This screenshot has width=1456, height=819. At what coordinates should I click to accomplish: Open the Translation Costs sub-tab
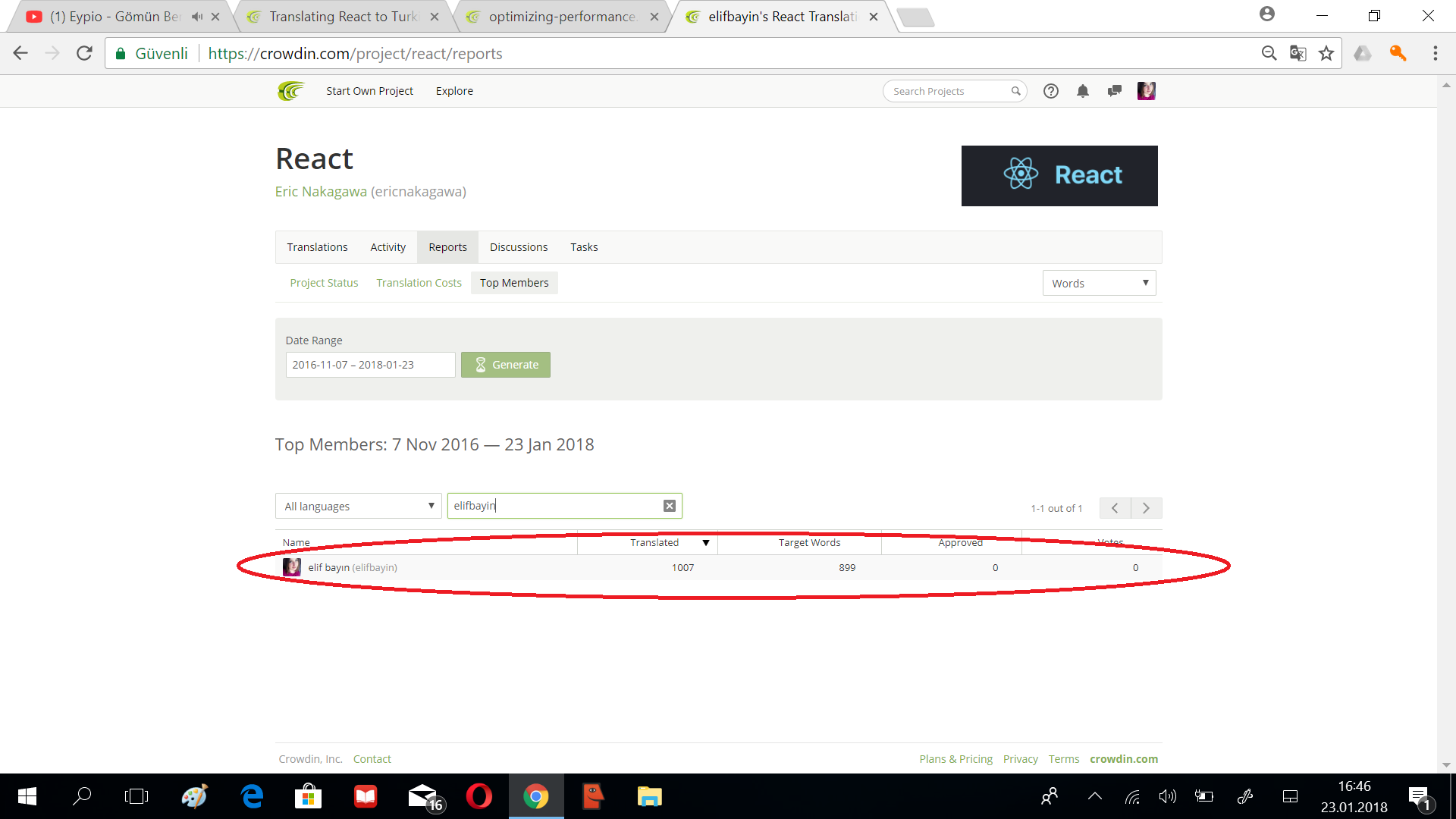click(419, 283)
